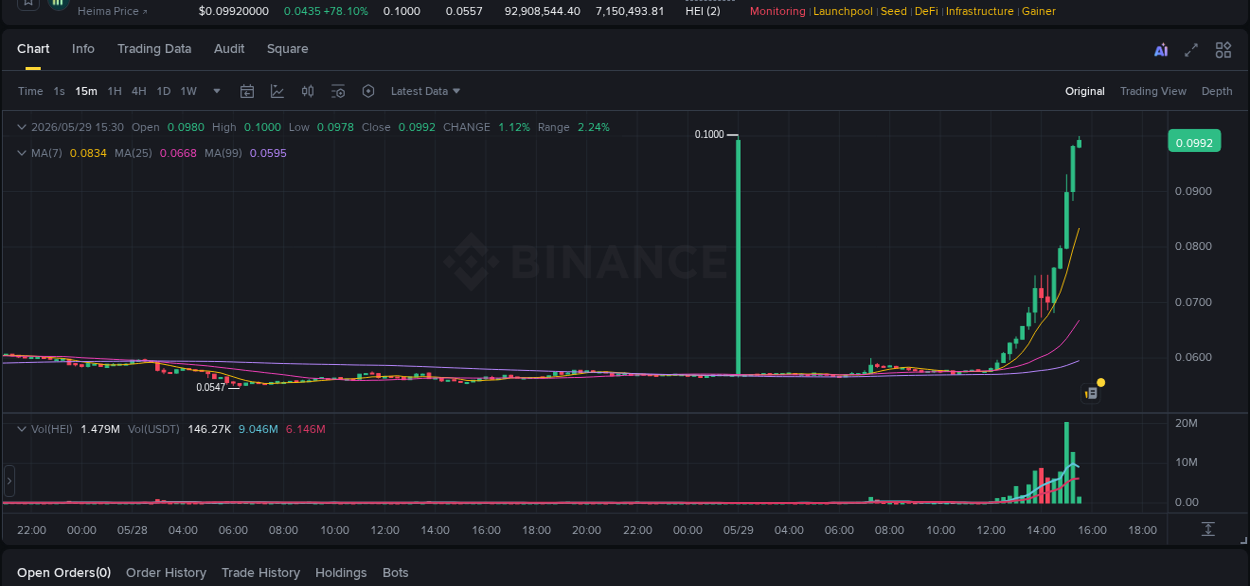
Task: Collapse the OHLC info row chevron
Action: click(x=22, y=127)
